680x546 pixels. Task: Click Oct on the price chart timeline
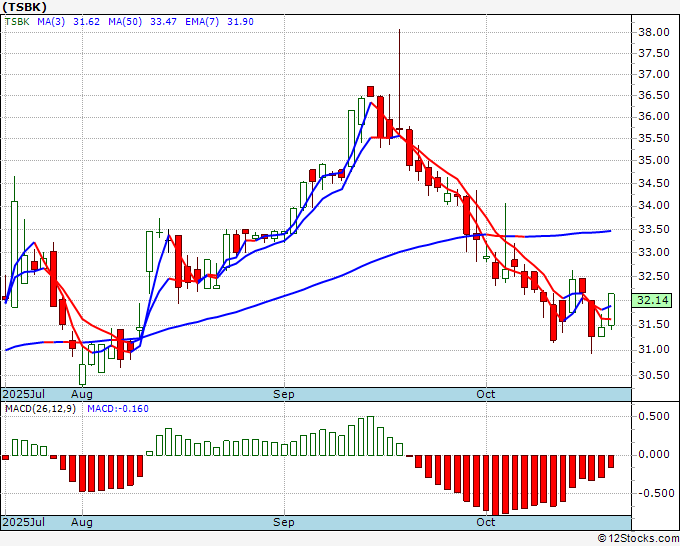pyautogui.click(x=486, y=394)
